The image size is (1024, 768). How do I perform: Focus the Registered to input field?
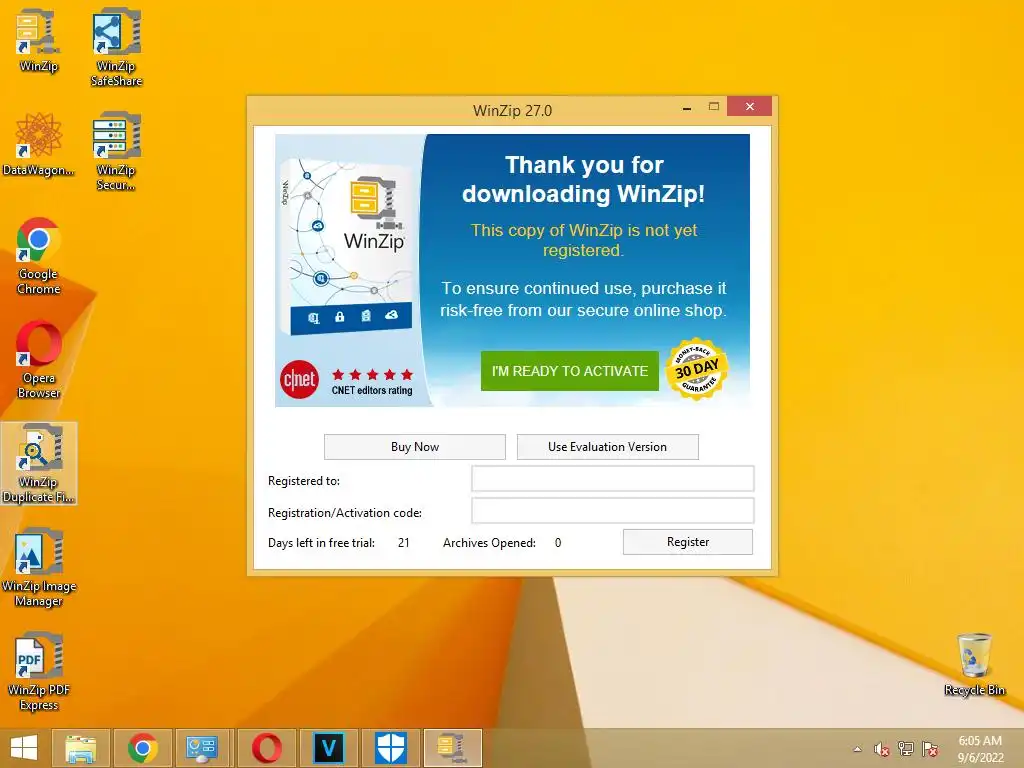[x=613, y=479]
